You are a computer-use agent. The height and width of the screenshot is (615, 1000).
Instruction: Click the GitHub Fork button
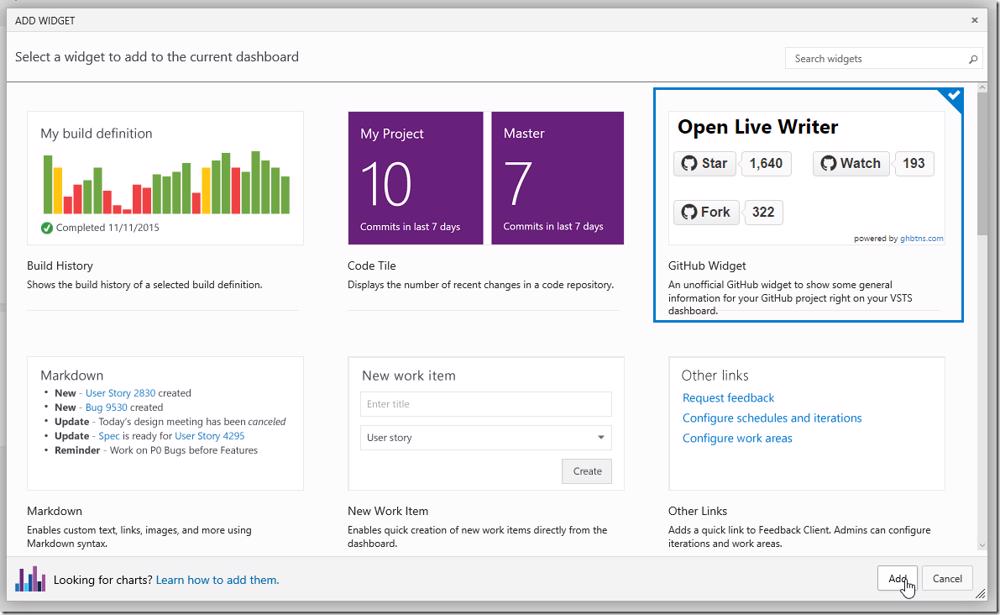click(706, 212)
